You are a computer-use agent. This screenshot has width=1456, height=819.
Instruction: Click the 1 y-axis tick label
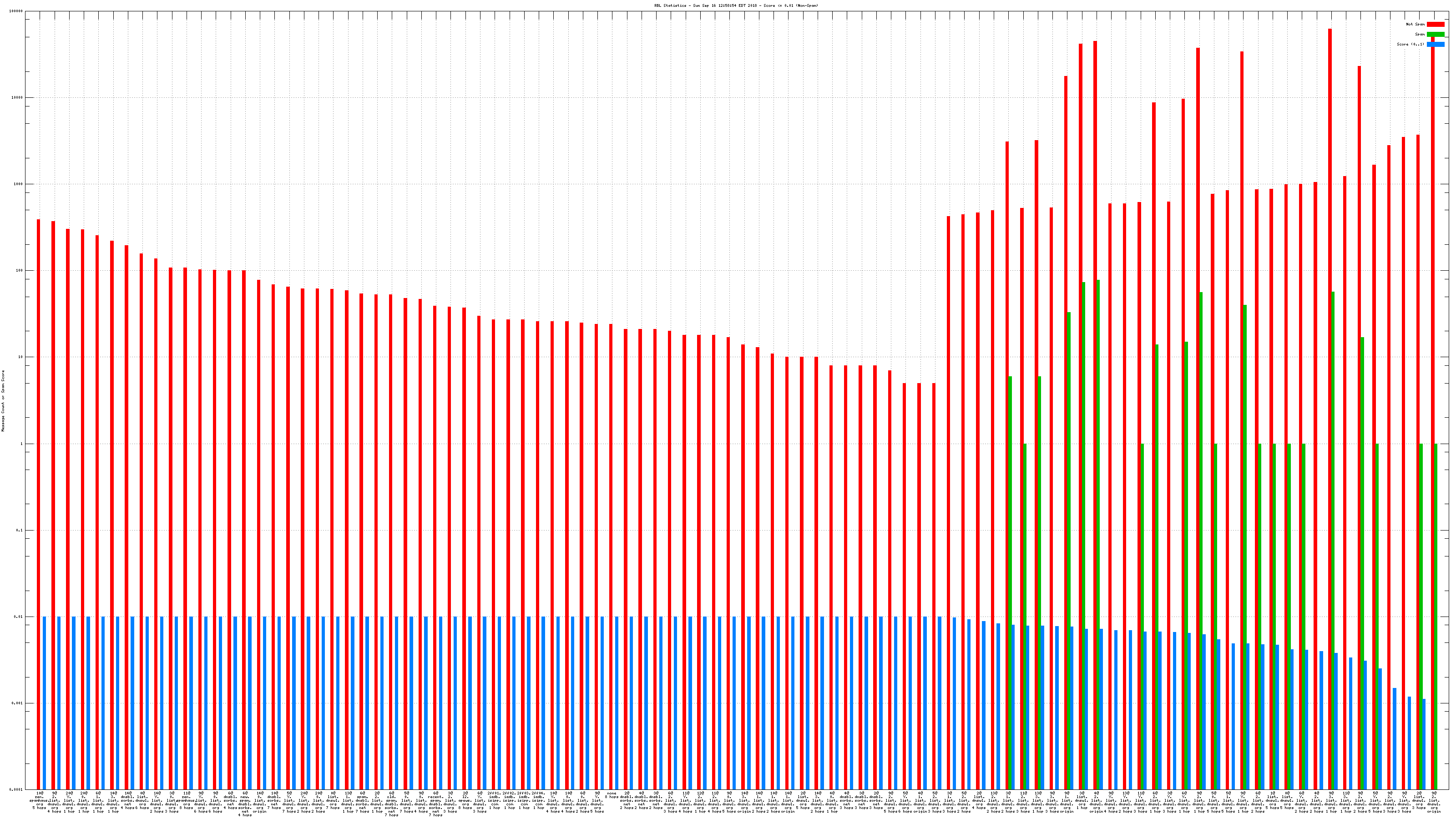(22, 444)
